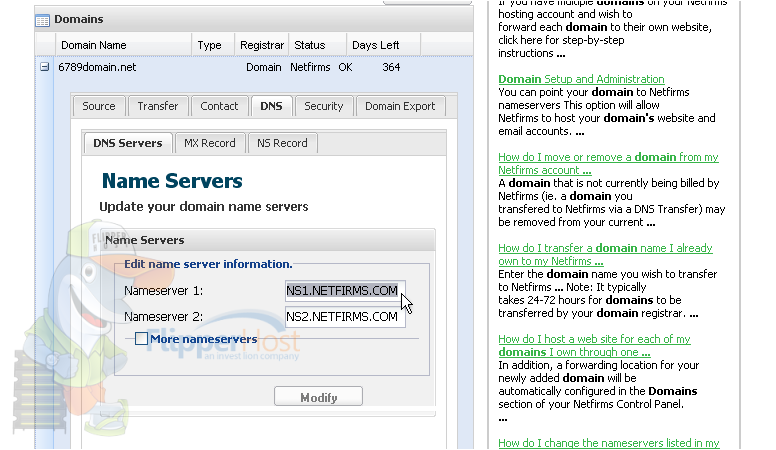Click the Domains table icon in panel header
Image resolution: width=776 pixels, height=450 pixels.
(x=43, y=20)
